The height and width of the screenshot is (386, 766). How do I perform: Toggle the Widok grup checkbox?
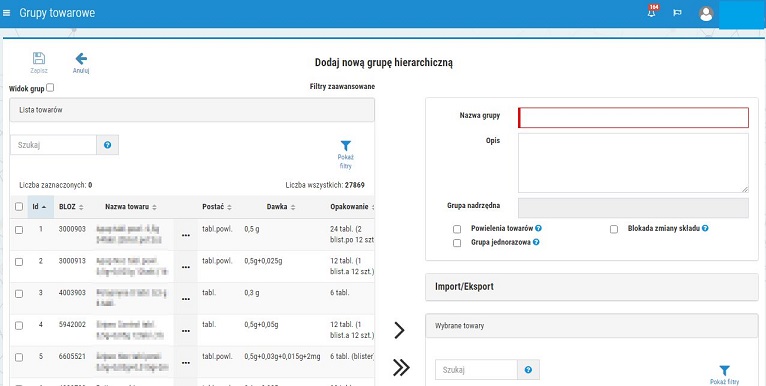tap(50, 88)
